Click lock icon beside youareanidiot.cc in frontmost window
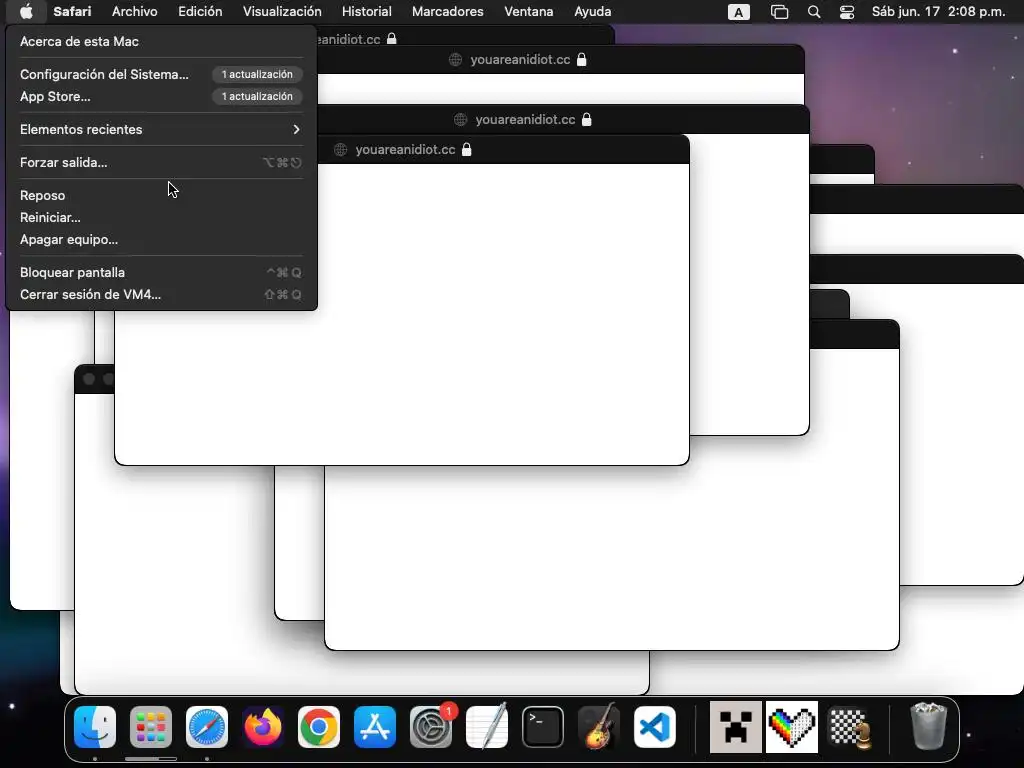1024x768 pixels. tap(466, 150)
